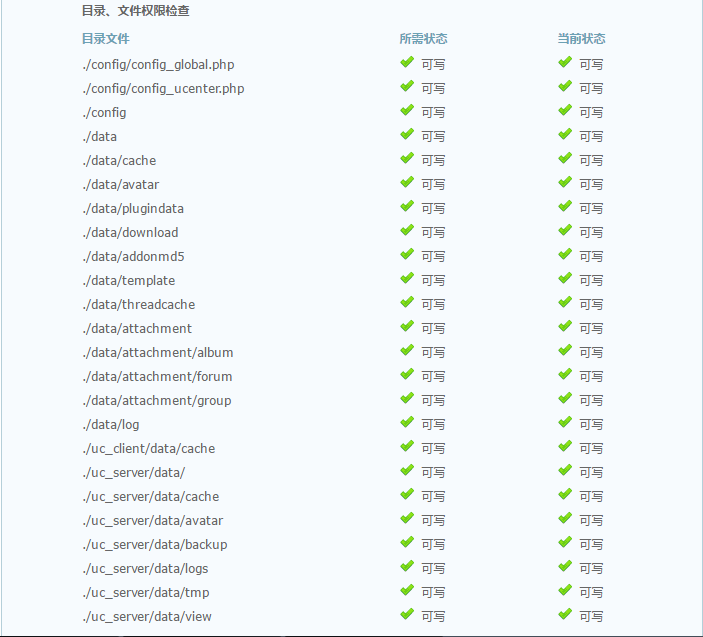Click required-status checkmark for ./data/download
The image size is (703, 637).
(407, 230)
